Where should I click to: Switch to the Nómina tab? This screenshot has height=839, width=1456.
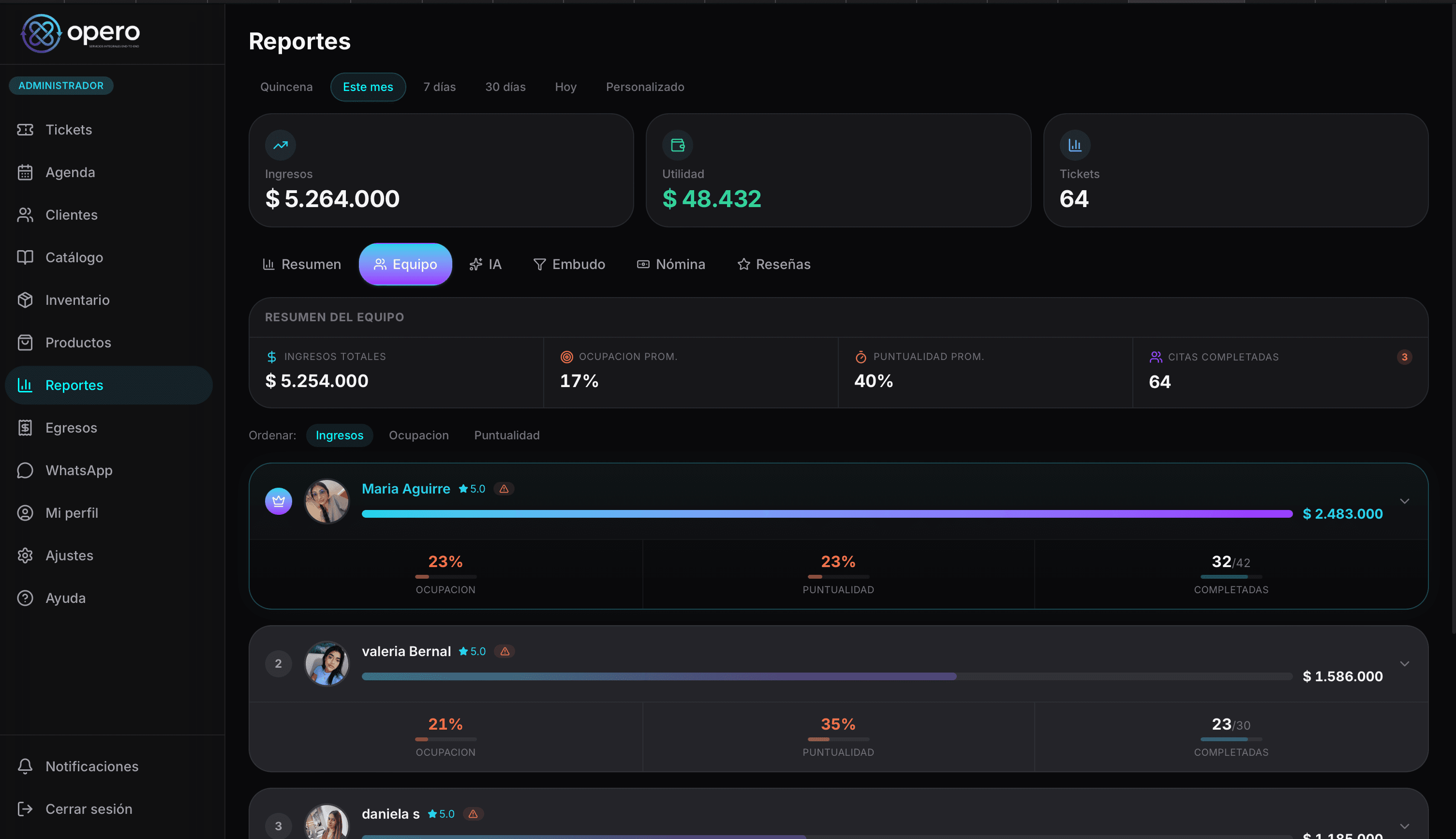click(x=670, y=265)
